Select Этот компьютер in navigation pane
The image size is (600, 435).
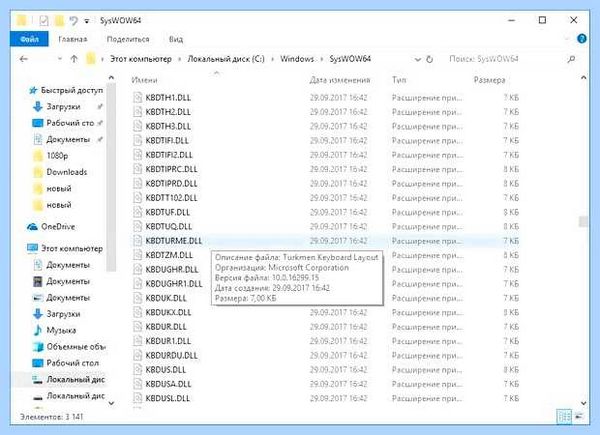pos(72,249)
